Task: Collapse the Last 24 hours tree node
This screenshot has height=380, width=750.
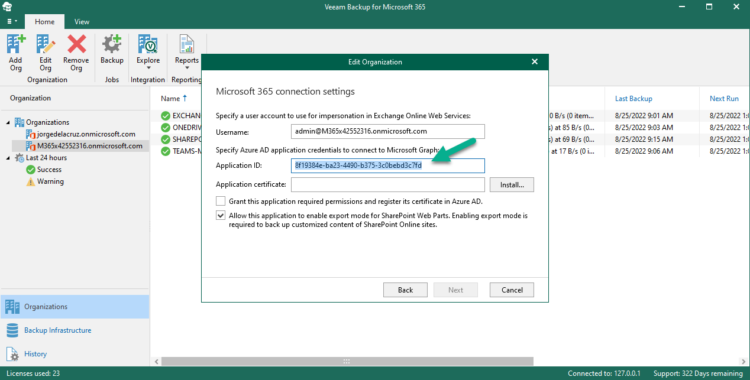Action: point(8,158)
